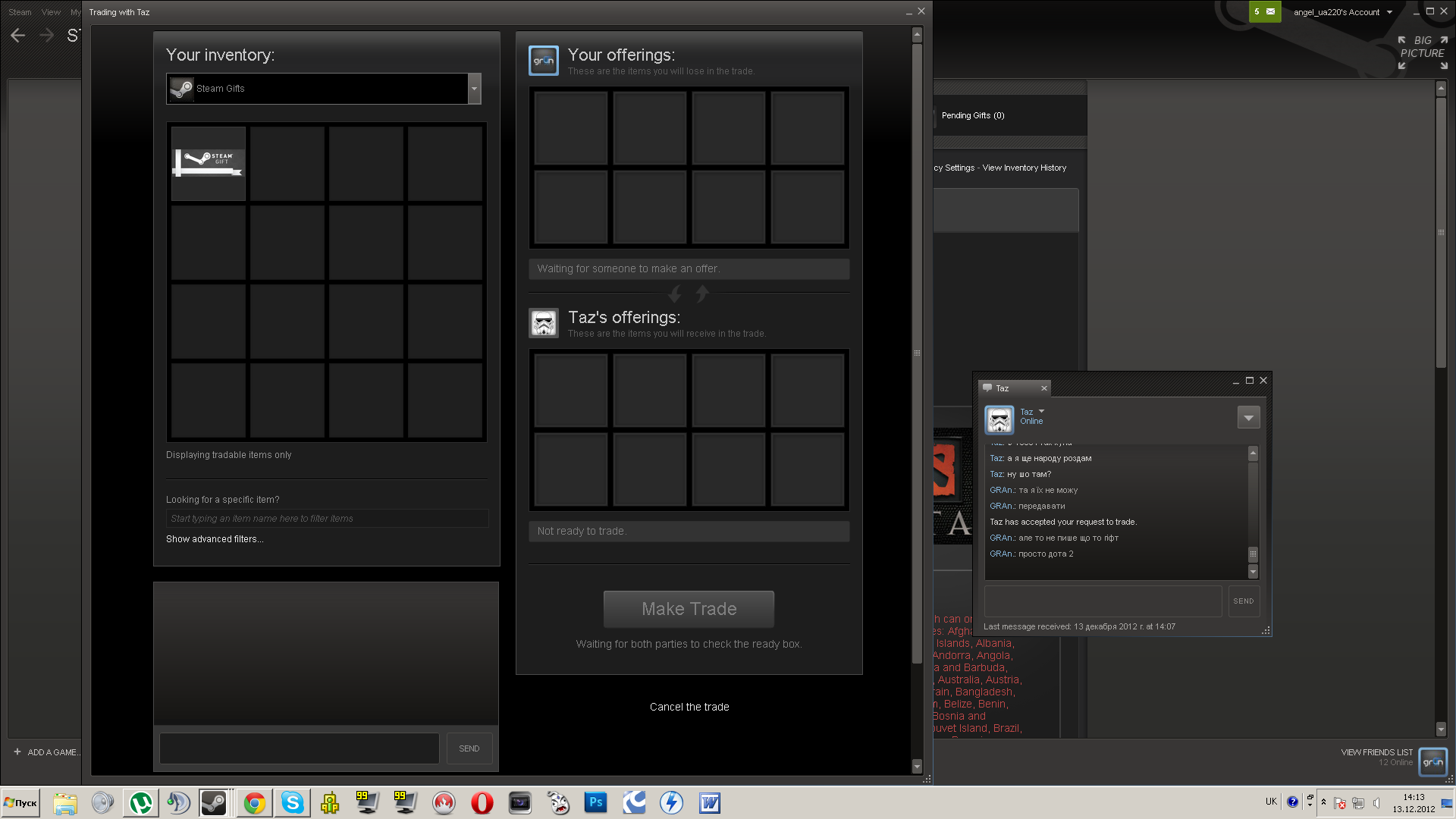The image size is (1456, 819).
Task: Click the chat message input in Taz window
Action: click(x=1103, y=601)
